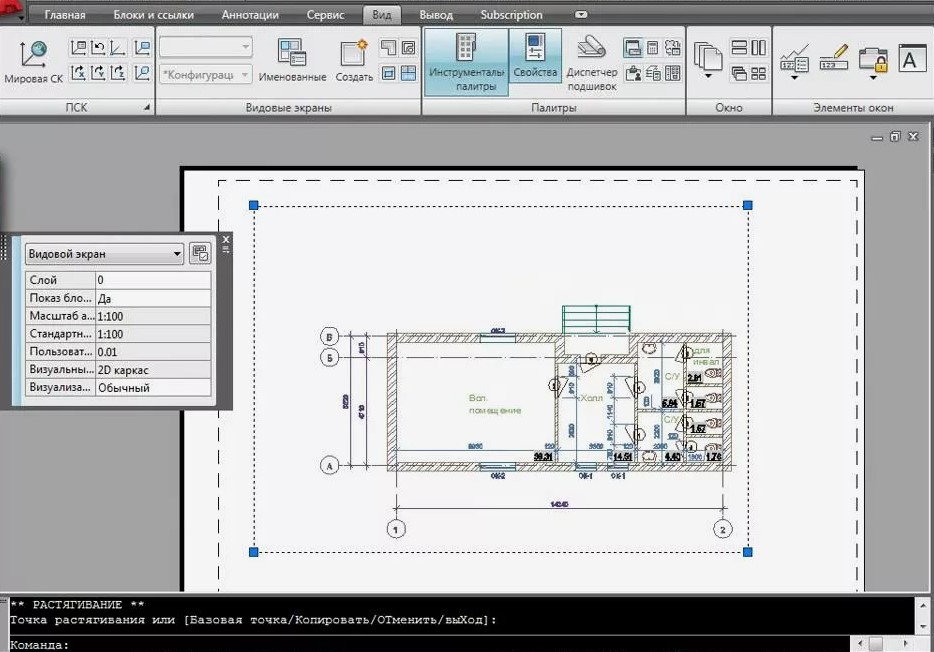Switch to the Сервис tab

pos(325,15)
